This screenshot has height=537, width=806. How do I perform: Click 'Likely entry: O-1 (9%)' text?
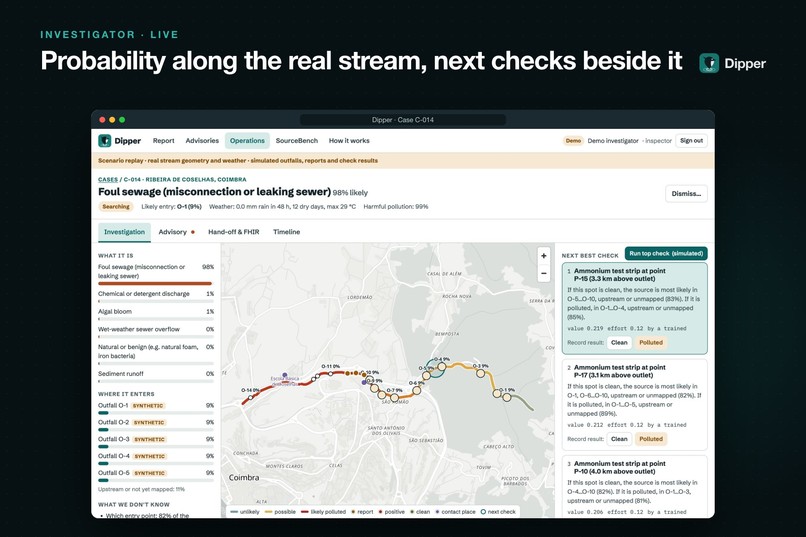171,207
